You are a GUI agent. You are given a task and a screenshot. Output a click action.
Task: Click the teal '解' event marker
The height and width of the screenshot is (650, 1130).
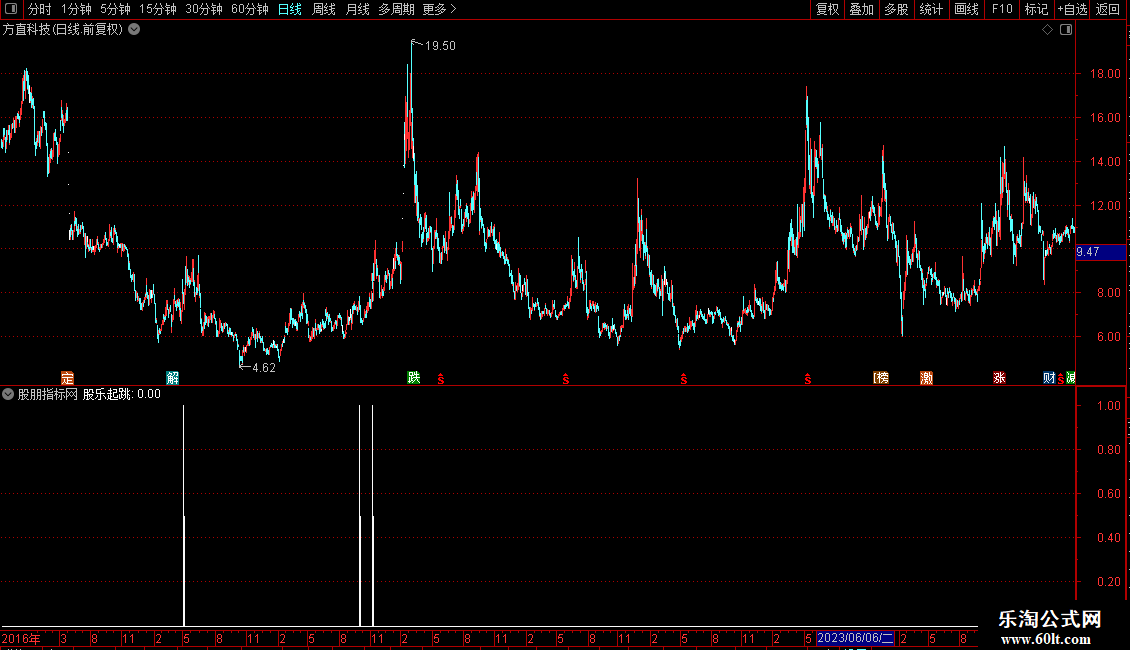(172, 378)
